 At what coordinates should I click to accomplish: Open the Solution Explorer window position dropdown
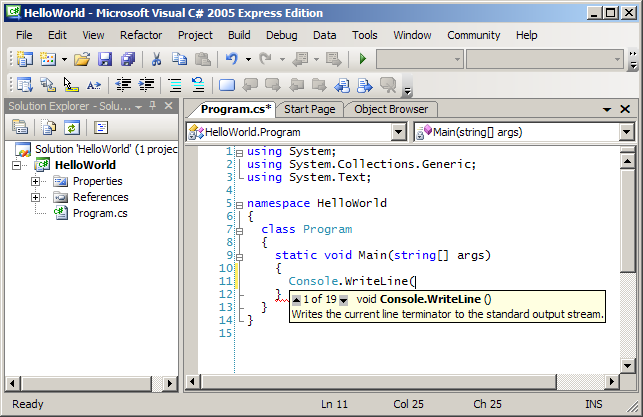[139, 107]
